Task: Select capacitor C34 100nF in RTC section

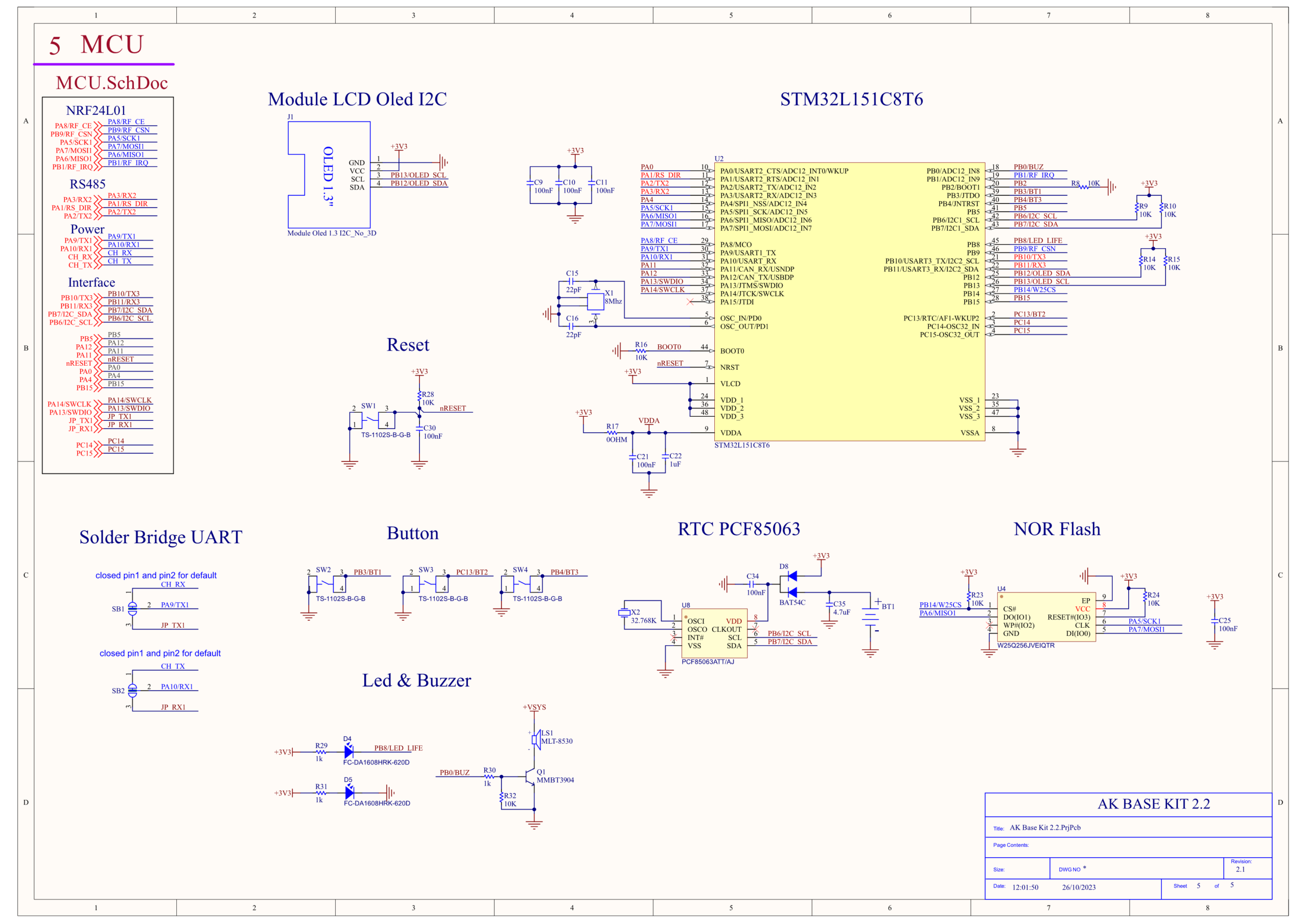Action: click(752, 584)
